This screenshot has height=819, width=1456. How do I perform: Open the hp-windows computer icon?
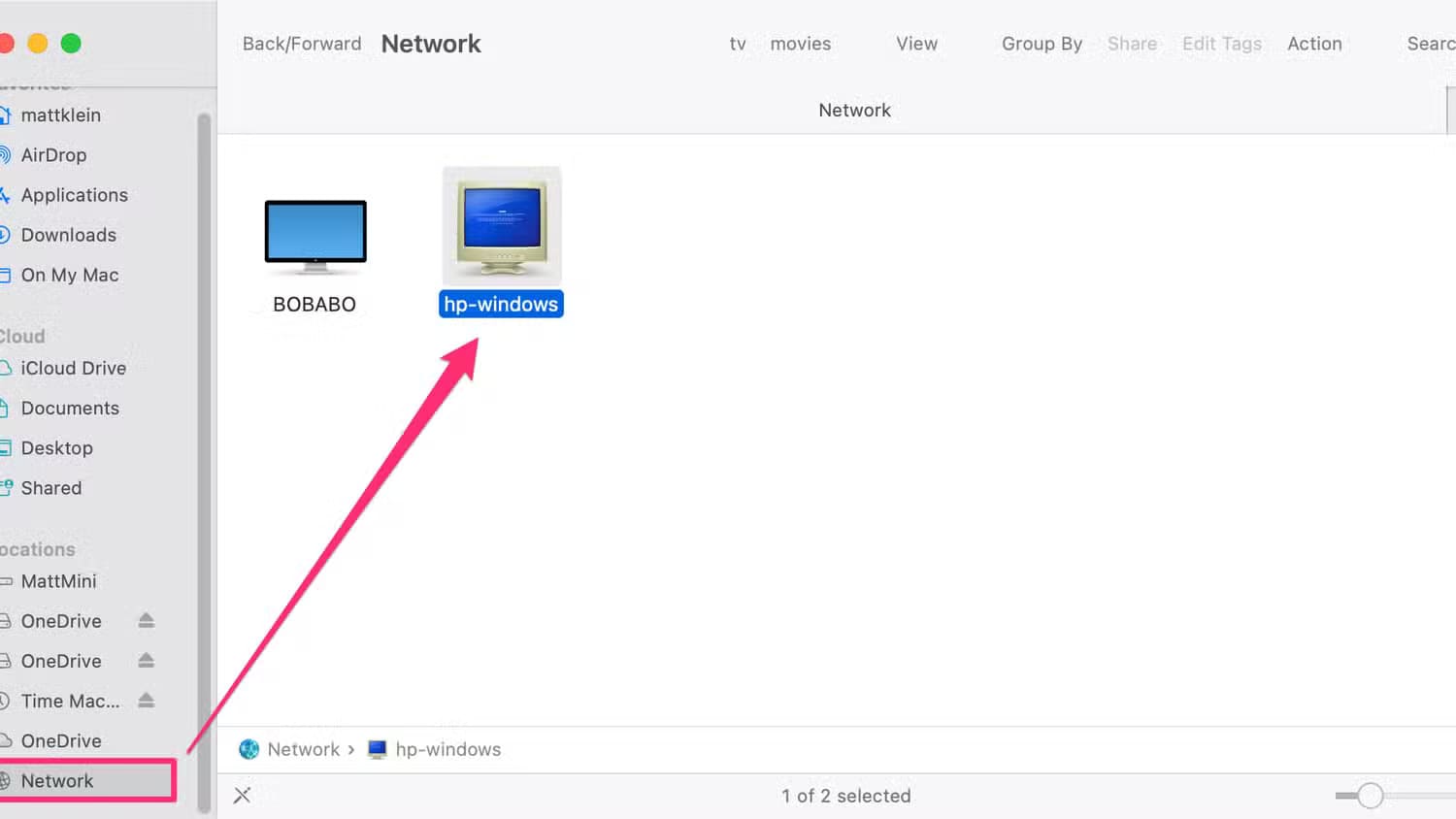coord(502,225)
